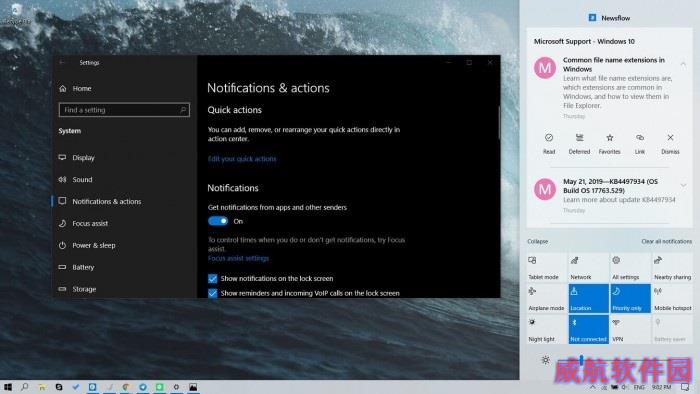Uncheck Show notifications on the lock screen
This screenshot has height=394, width=700.
[x=212, y=278]
